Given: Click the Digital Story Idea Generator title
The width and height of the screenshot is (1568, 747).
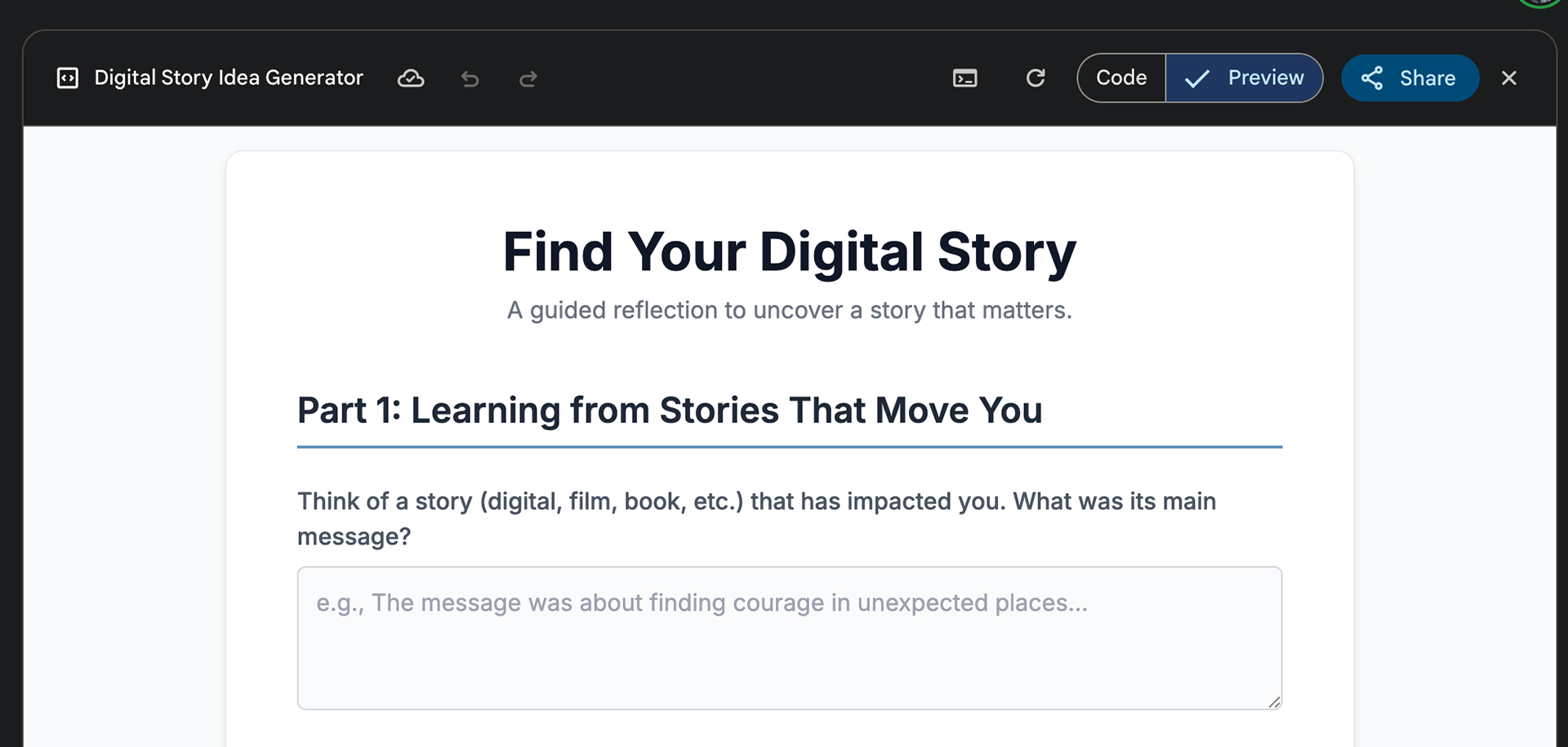Looking at the screenshot, I should [229, 78].
